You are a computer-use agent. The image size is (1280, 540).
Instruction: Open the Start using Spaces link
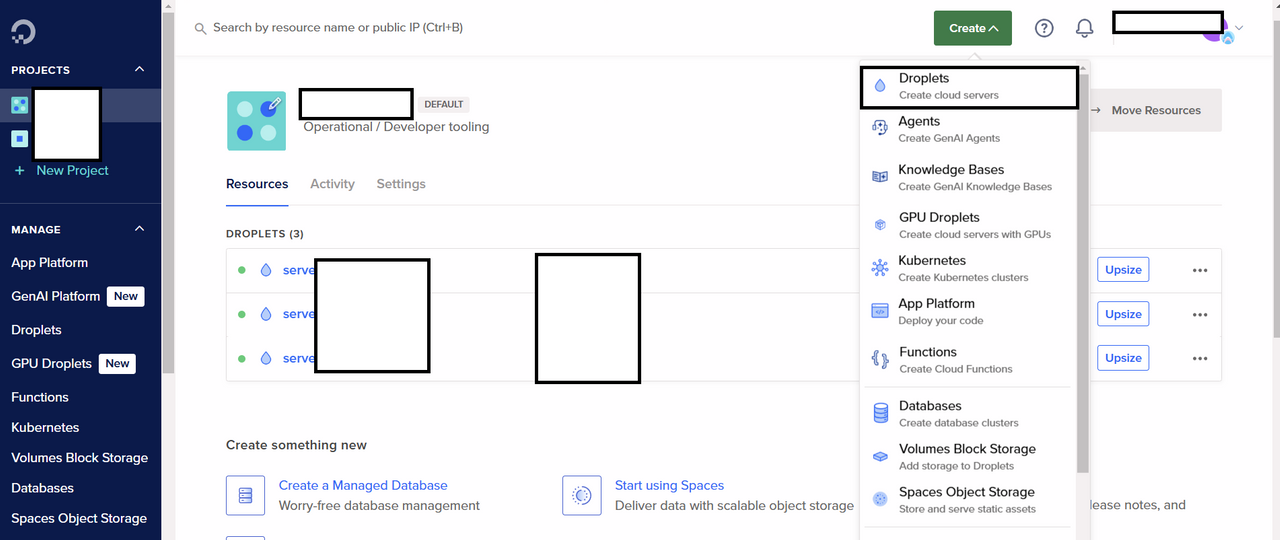669,485
